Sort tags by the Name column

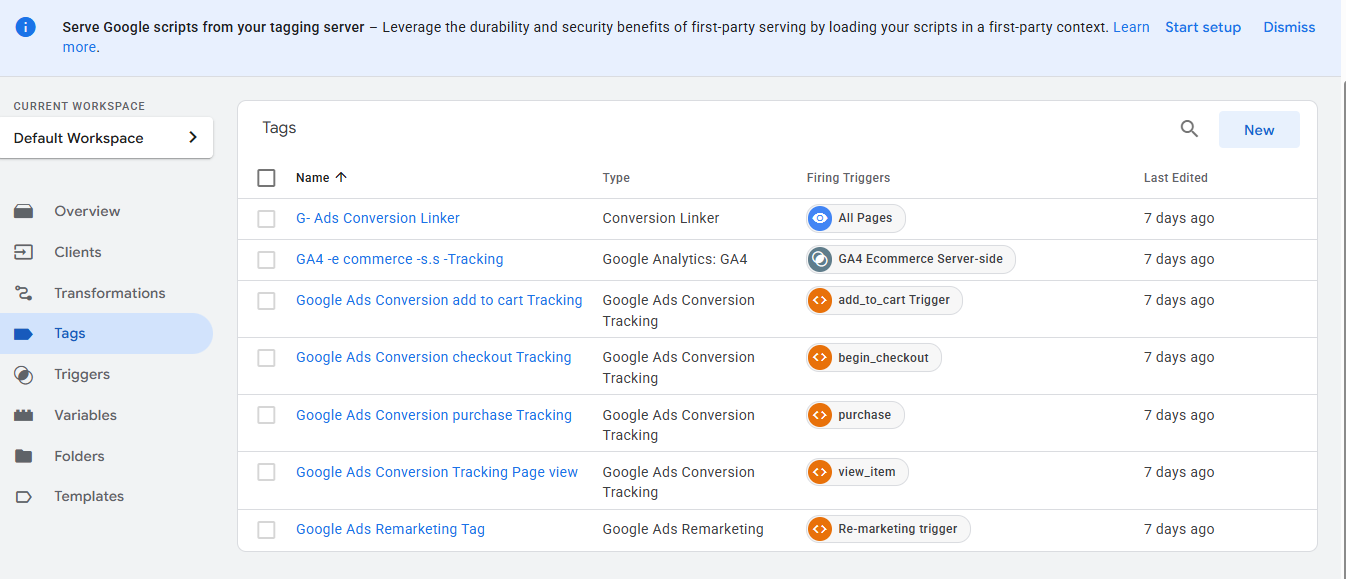pyautogui.click(x=313, y=178)
